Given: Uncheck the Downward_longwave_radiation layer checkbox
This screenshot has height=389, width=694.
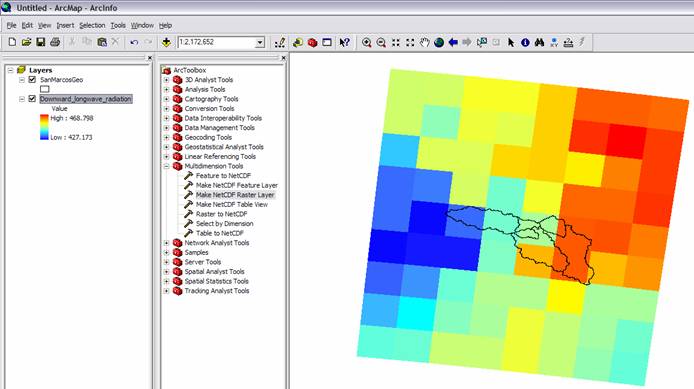Looking at the screenshot, I should [x=32, y=99].
